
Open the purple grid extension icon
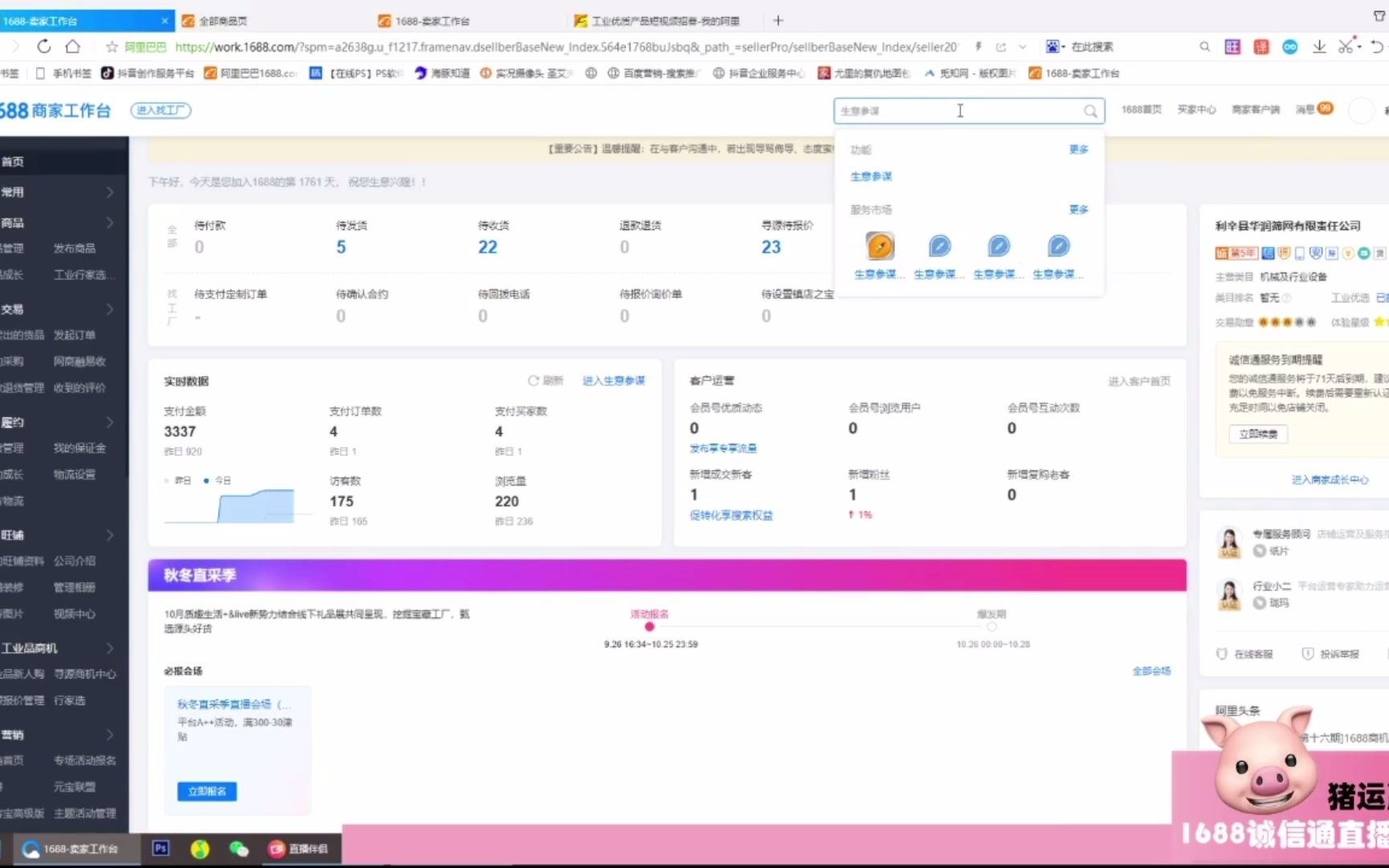1232,47
